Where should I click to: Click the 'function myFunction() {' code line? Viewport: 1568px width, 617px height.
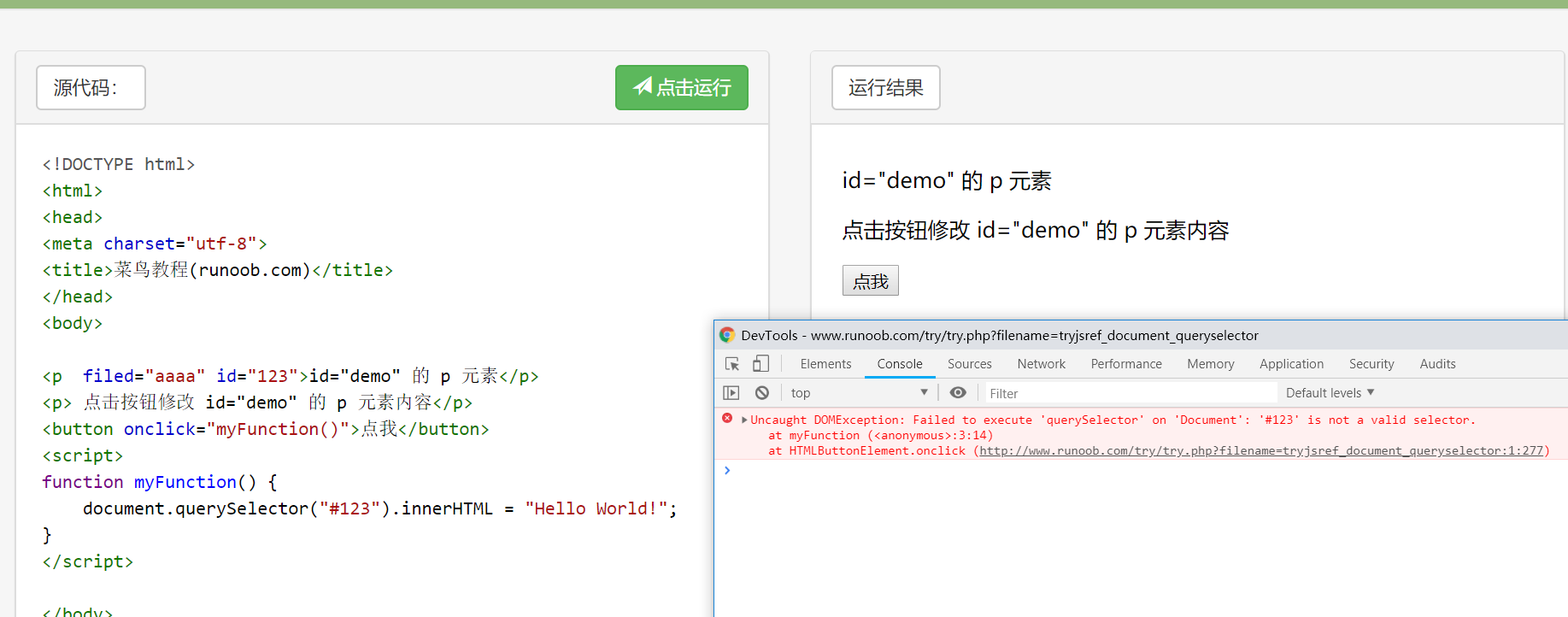(x=160, y=482)
